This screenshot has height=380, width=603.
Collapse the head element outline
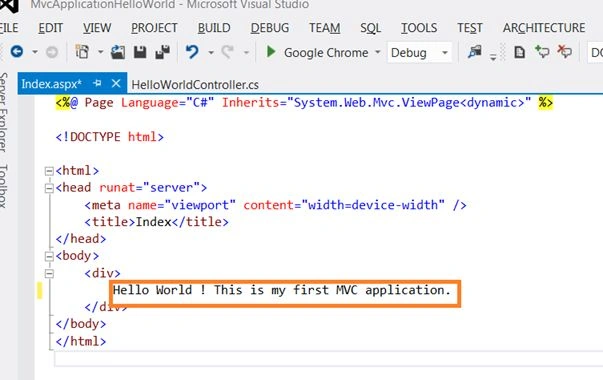point(49,188)
